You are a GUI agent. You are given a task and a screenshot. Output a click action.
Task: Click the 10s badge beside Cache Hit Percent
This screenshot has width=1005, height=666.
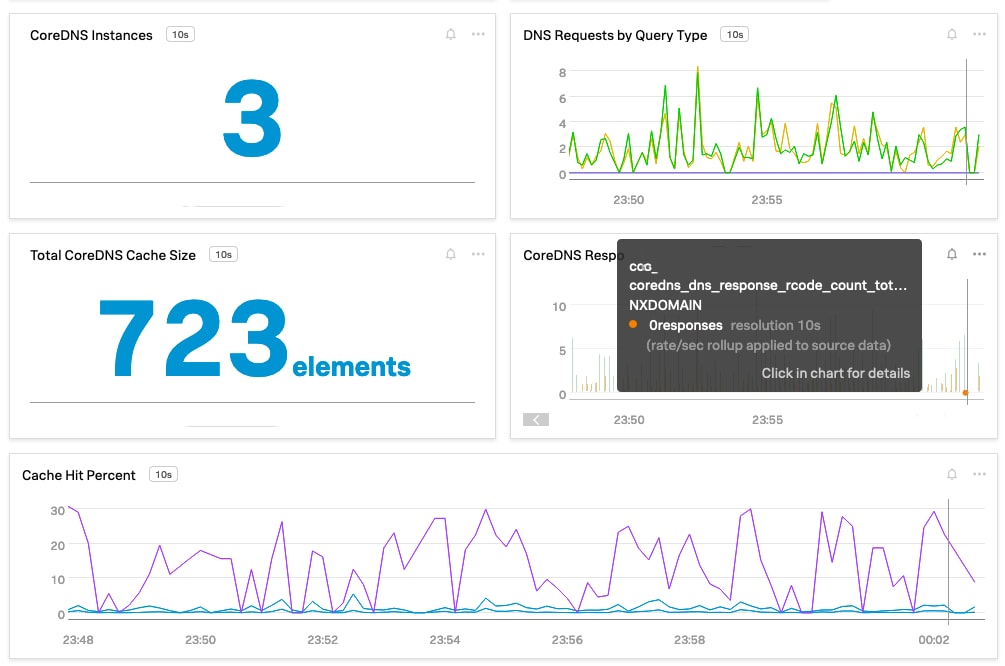click(x=163, y=475)
